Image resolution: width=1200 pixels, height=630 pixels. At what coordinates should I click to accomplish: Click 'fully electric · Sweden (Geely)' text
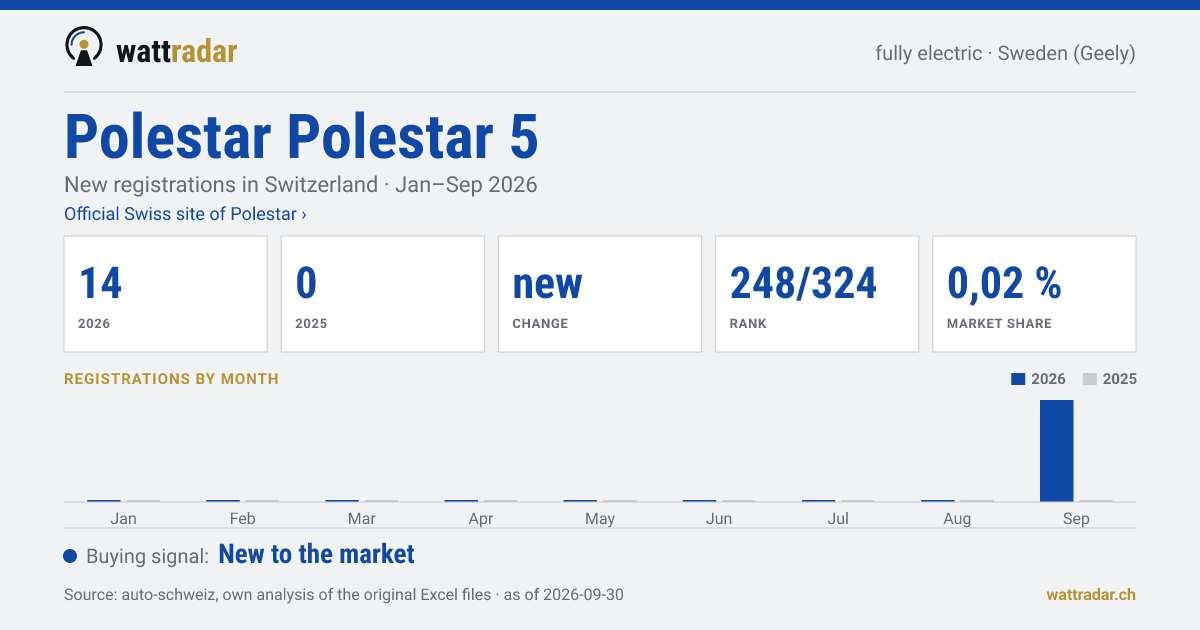click(1005, 53)
